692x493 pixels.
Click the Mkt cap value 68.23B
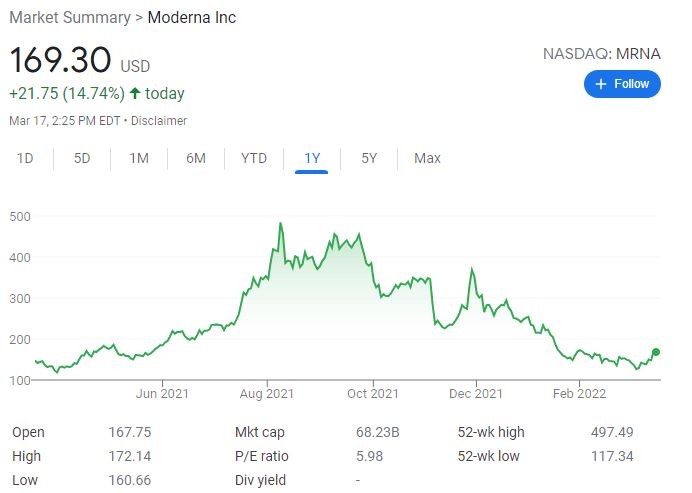pyautogui.click(x=378, y=432)
